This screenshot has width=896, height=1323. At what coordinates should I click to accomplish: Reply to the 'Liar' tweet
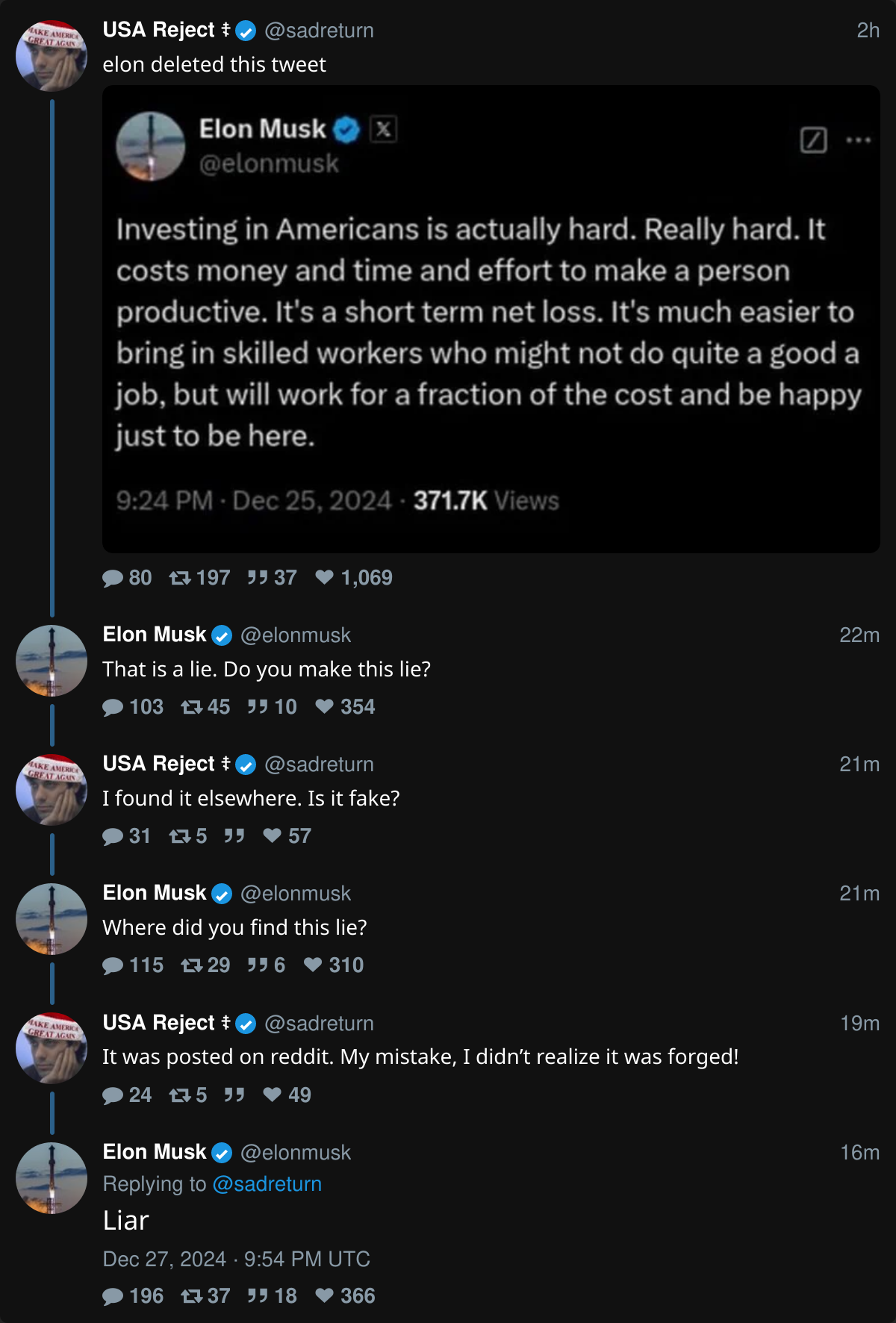[x=113, y=1296]
